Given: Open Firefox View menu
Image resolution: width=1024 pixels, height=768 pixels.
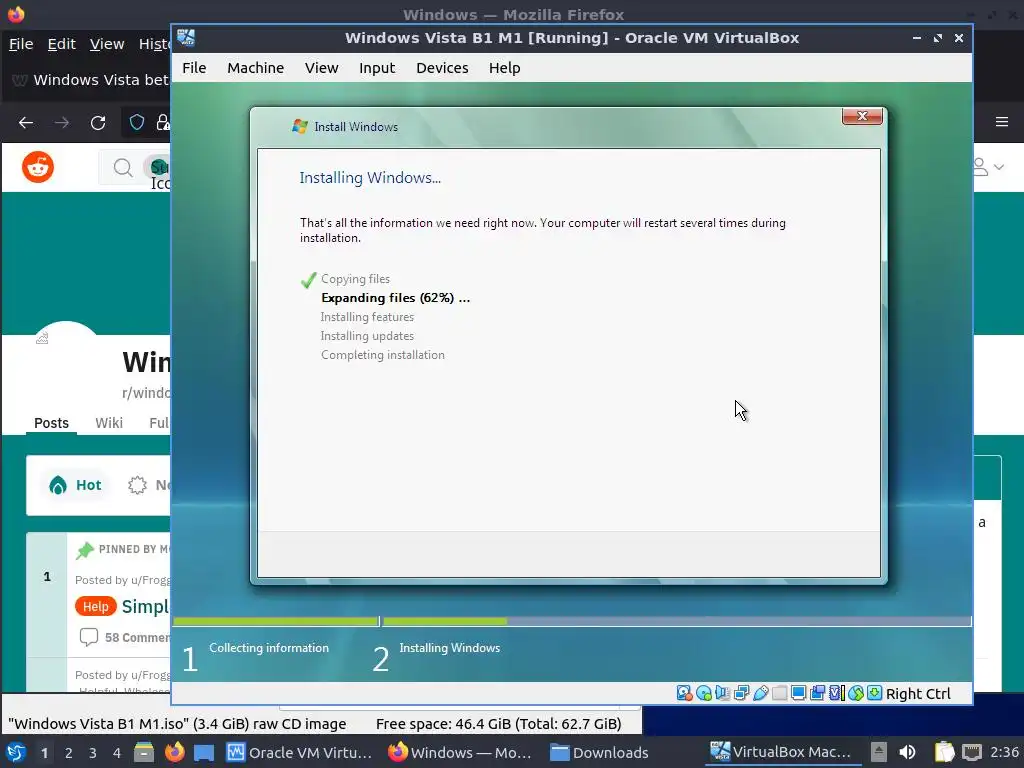Looking at the screenshot, I should [x=106, y=44].
